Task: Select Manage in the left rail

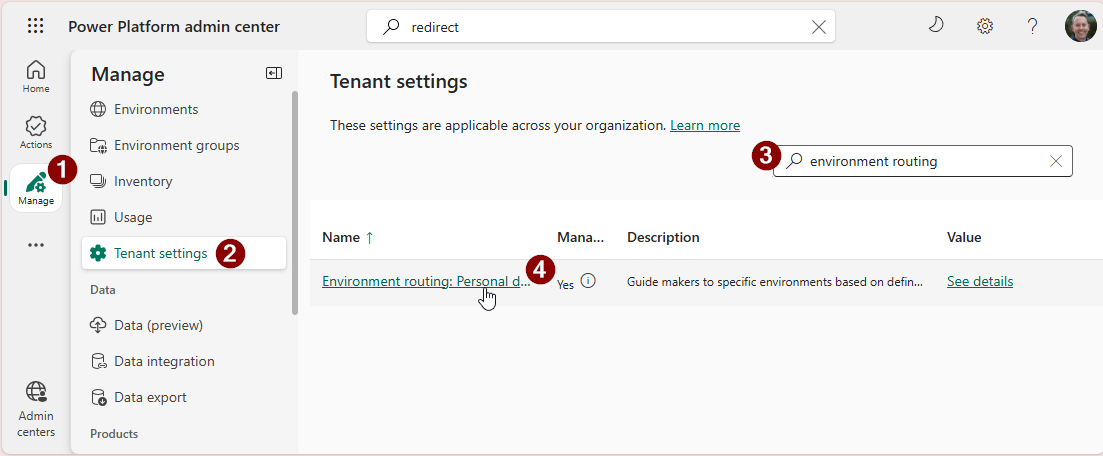Action: pyautogui.click(x=36, y=188)
